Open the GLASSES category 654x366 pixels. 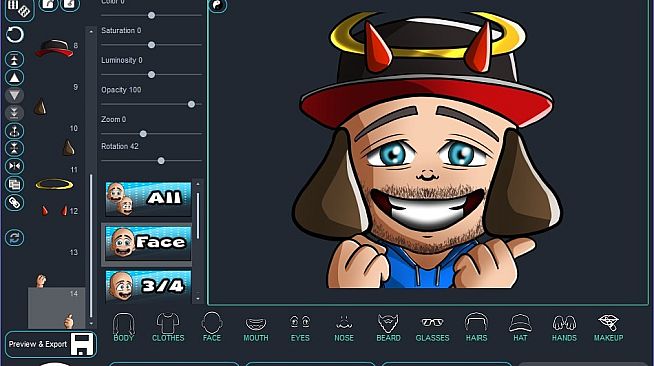click(x=433, y=329)
